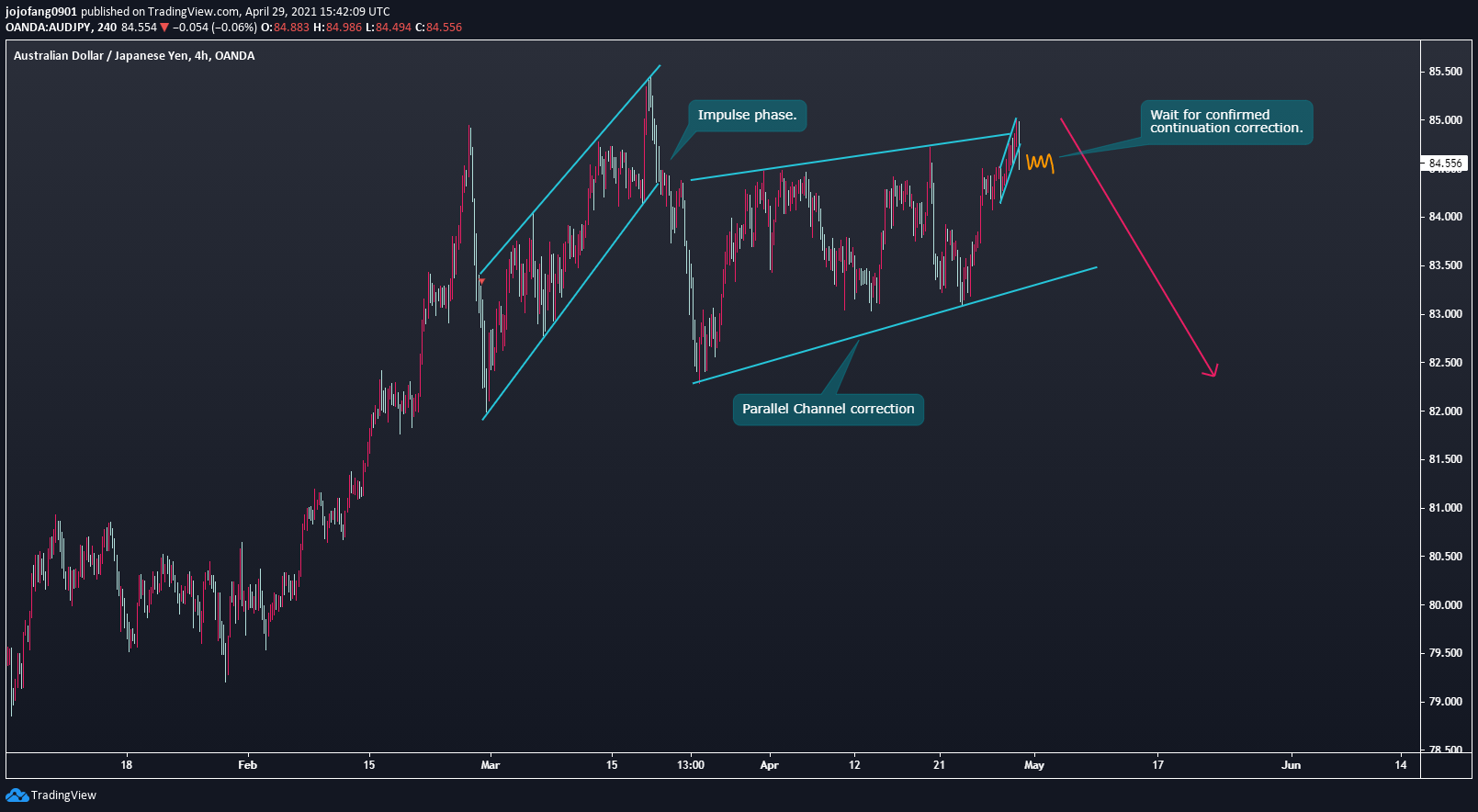Click the high price value H:84.986 in the header
This screenshot has width=1478, height=812.
[x=337, y=28]
